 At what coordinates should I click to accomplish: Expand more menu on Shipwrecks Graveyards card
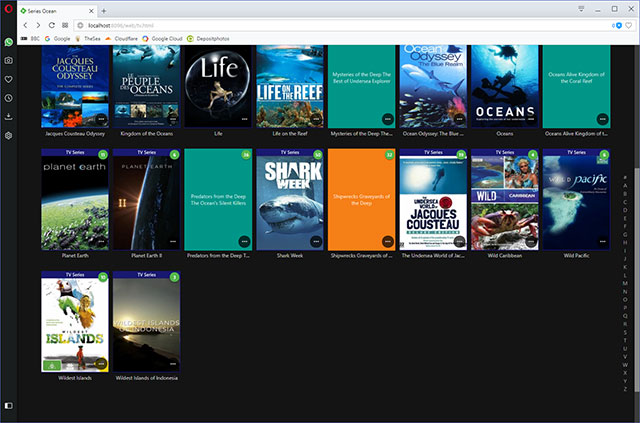point(388,241)
